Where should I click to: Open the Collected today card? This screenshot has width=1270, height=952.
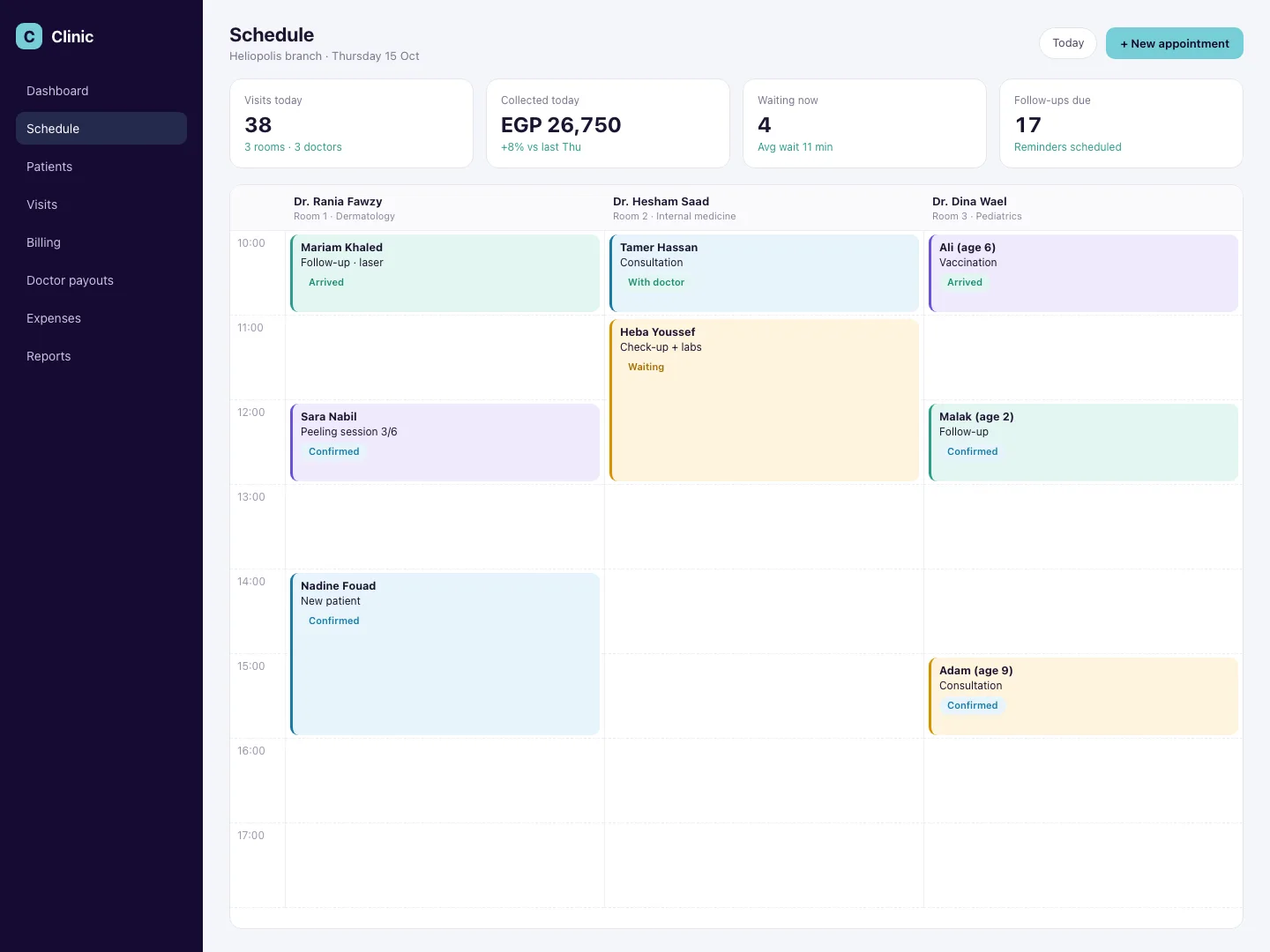pyautogui.click(x=608, y=123)
